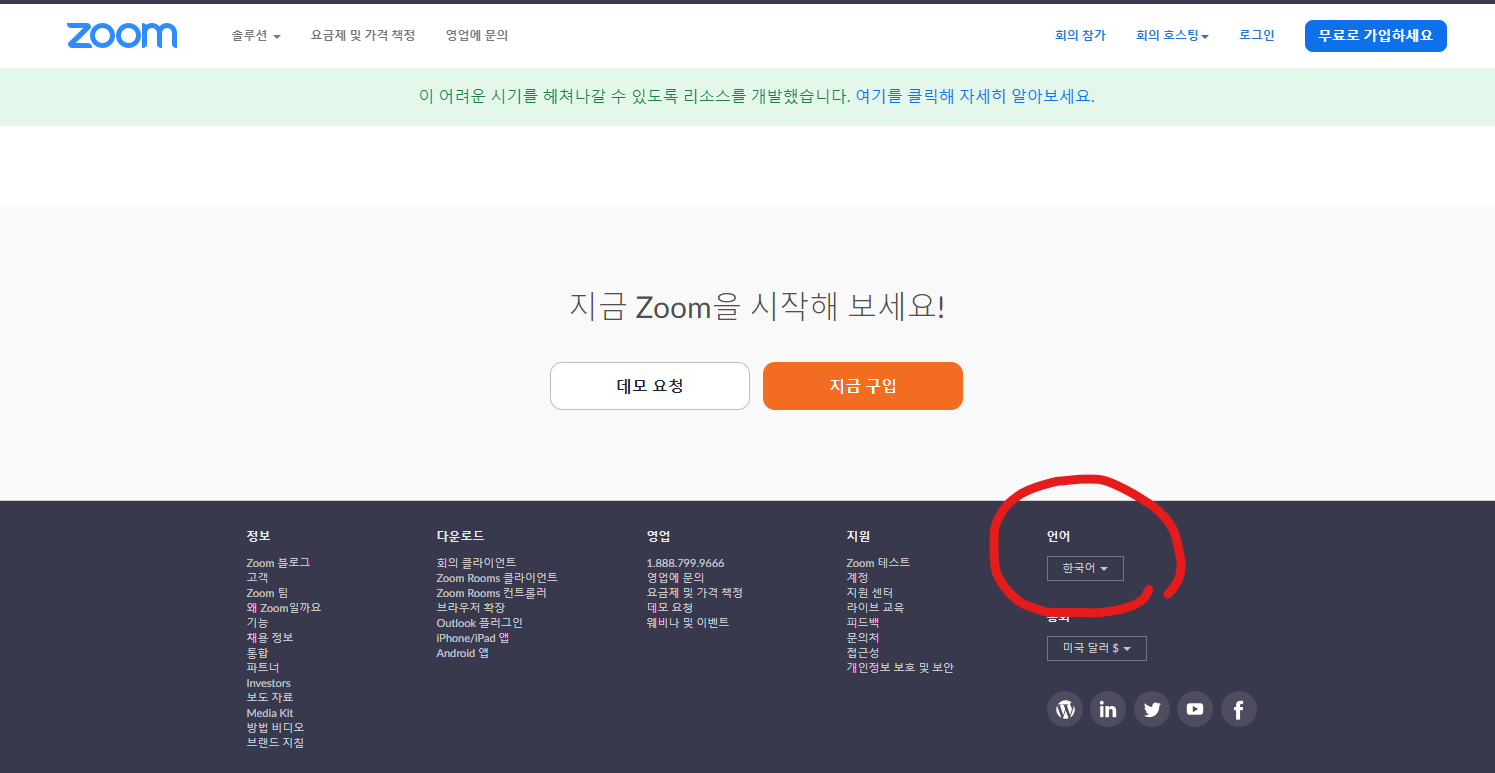Download 회의 클라이언트 from footer

click(x=476, y=563)
